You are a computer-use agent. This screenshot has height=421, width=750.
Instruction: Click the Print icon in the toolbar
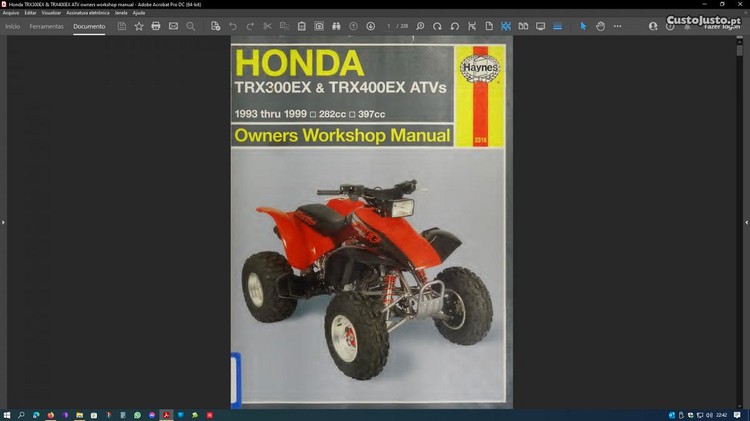(156, 26)
